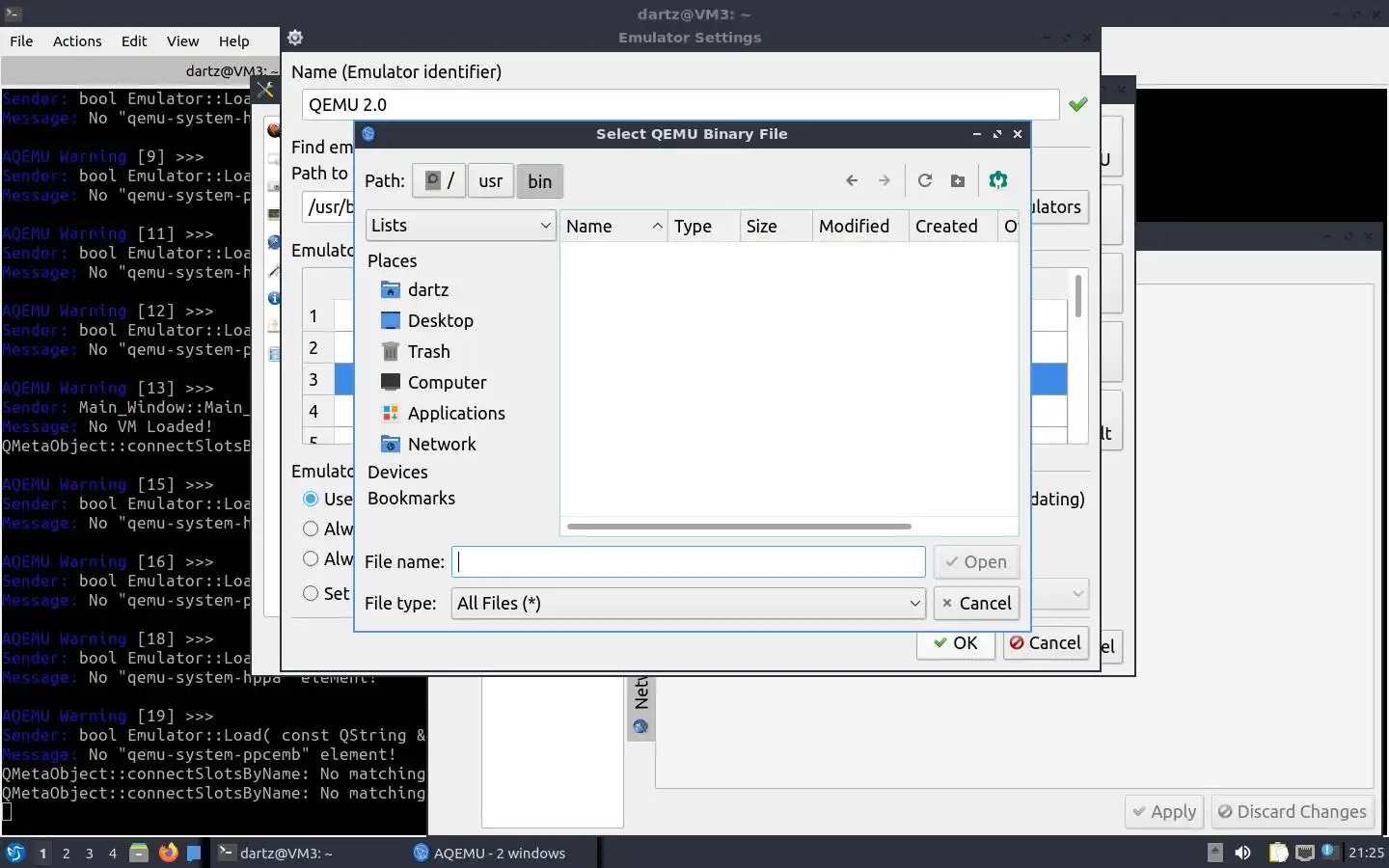Viewport: 1389px width, 868px height.
Task: Click the notification tray icon
Action: (1328, 851)
